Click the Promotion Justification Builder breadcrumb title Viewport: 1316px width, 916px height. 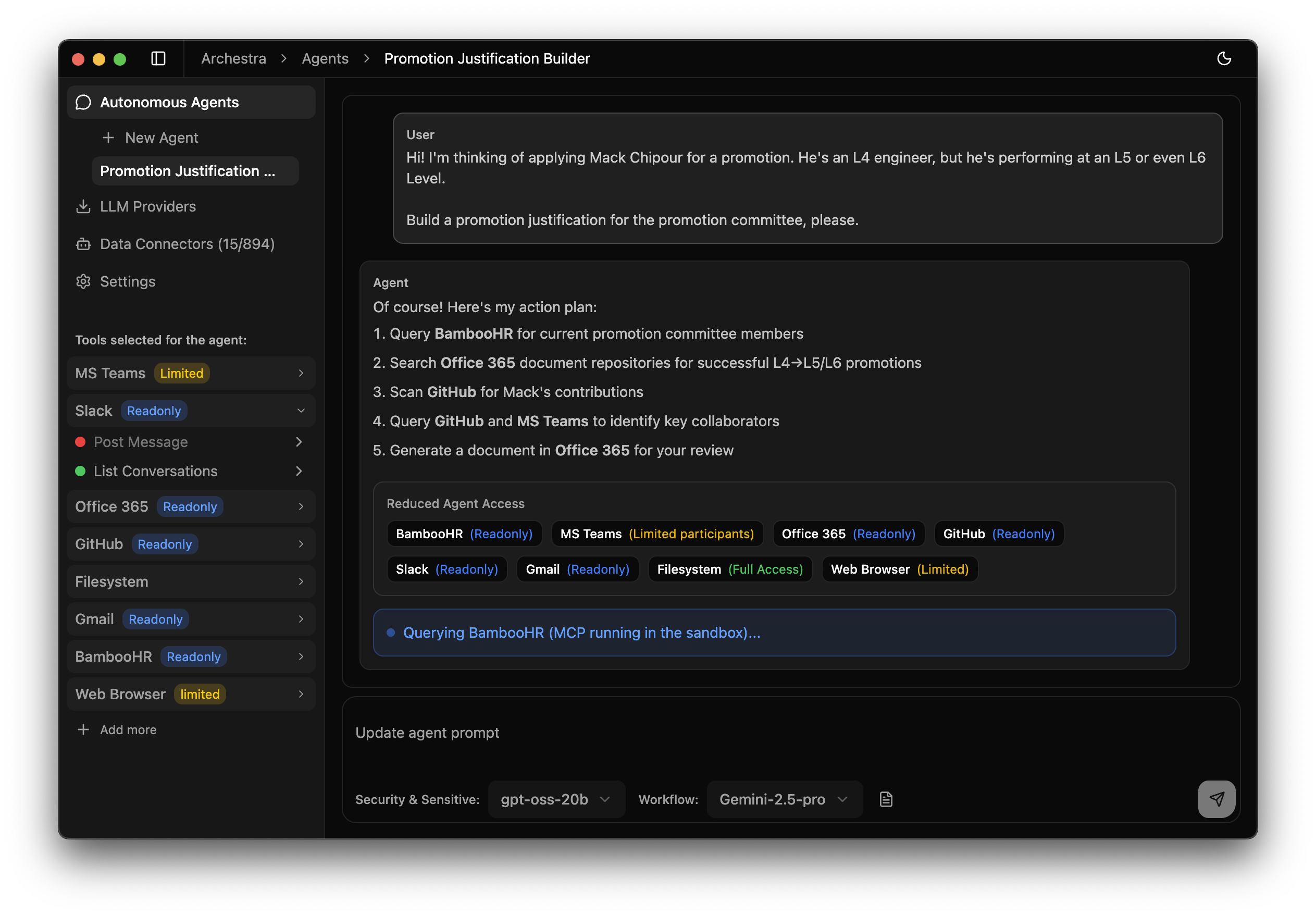tap(487, 58)
